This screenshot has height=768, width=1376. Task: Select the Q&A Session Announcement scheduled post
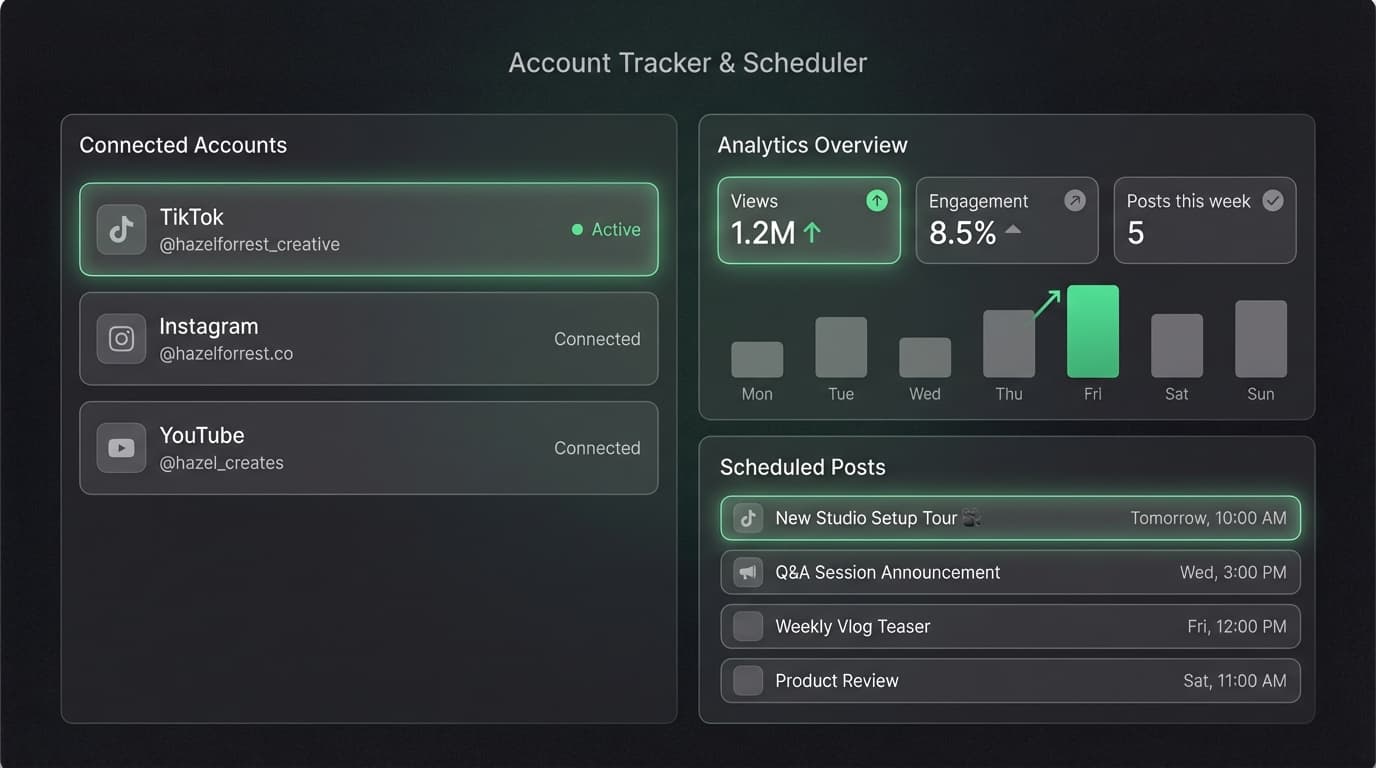[1010, 572]
